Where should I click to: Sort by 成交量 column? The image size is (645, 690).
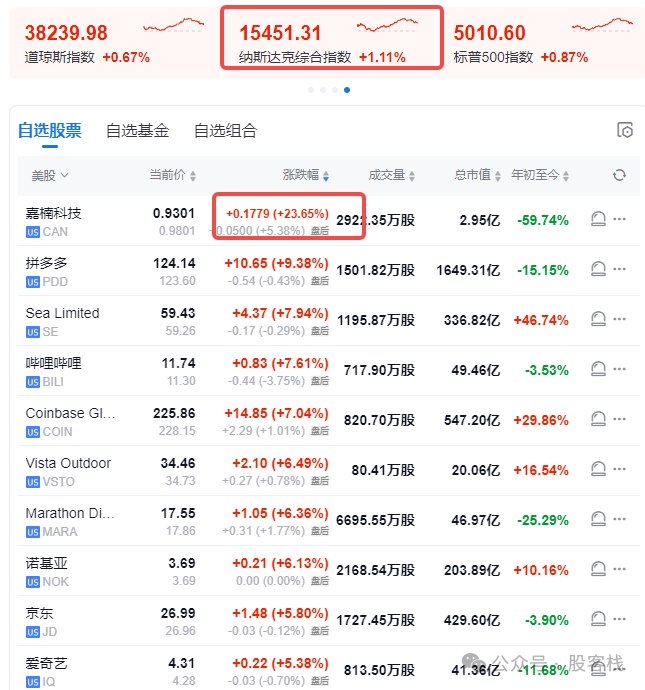pyautogui.click(x=392, y=175)
